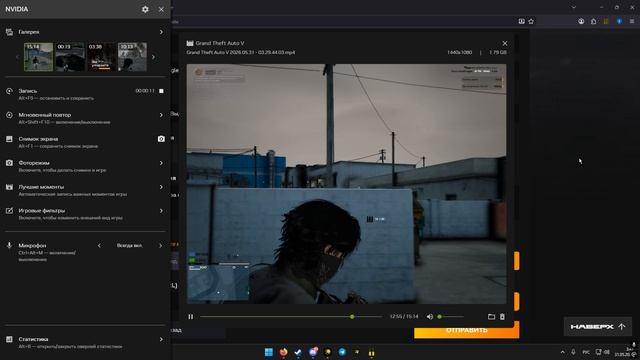Take a screenshot with camera button
The height and width of the screenshot is (360, 640).
pos(161,139)
